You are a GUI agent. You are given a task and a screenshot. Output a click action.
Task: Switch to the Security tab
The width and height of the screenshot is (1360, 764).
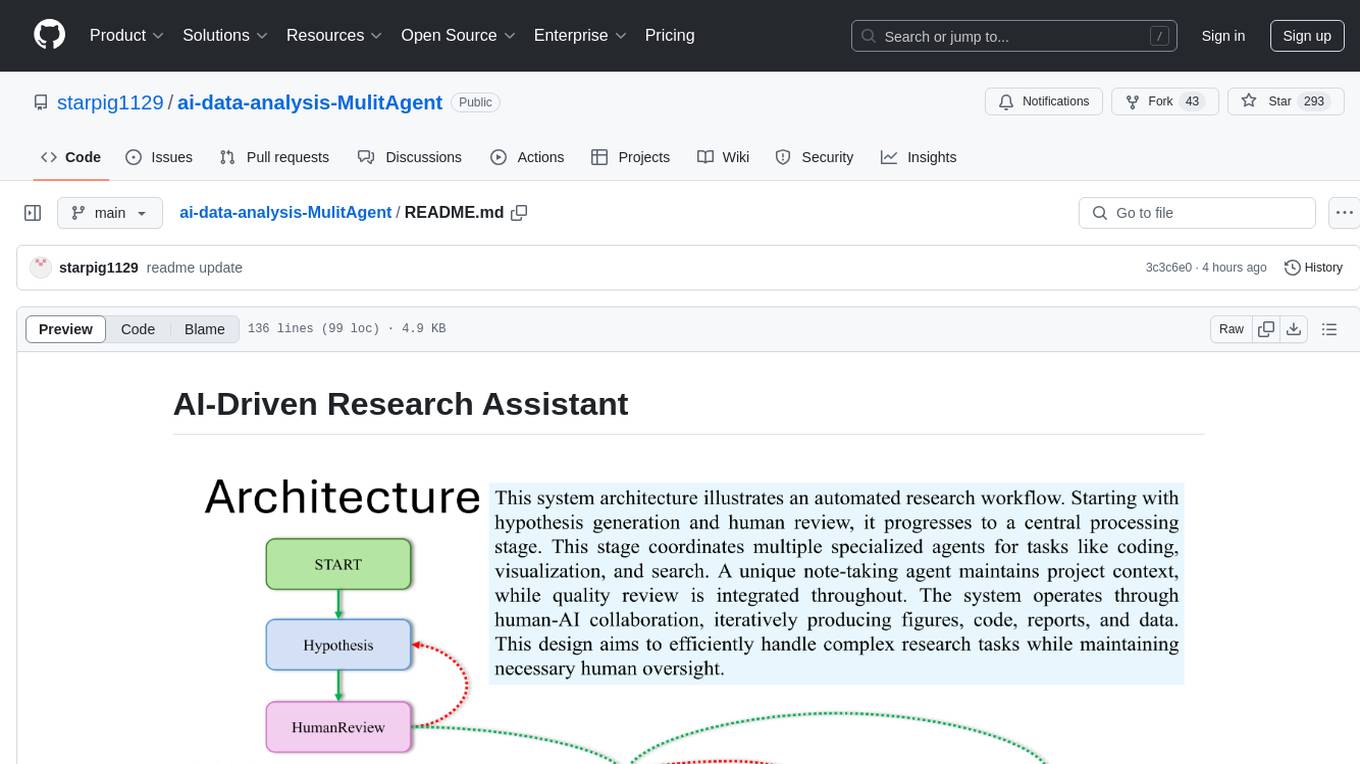(x=814, y=157)
